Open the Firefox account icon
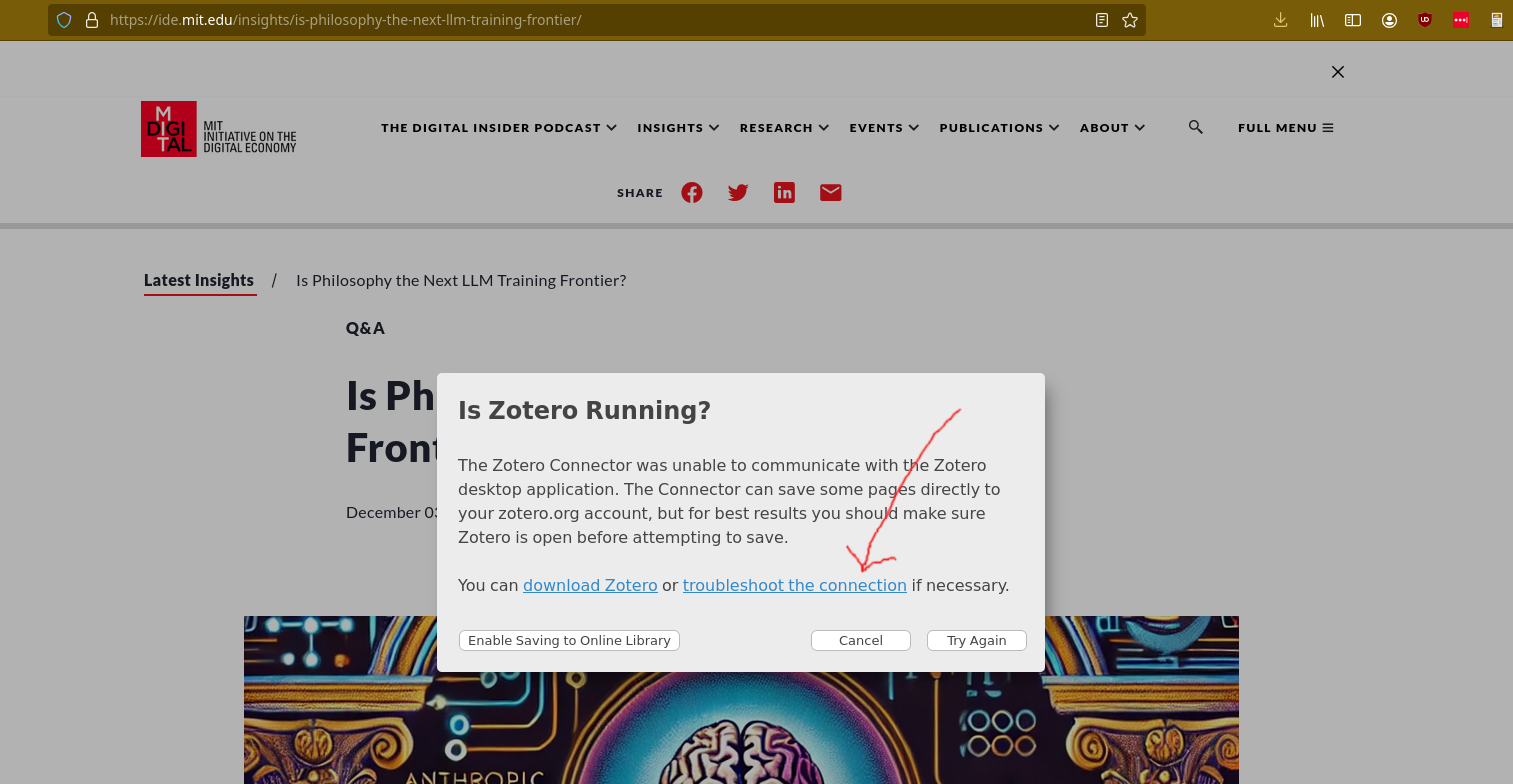Viewport: 1513px width, 784px height. 1389,20
